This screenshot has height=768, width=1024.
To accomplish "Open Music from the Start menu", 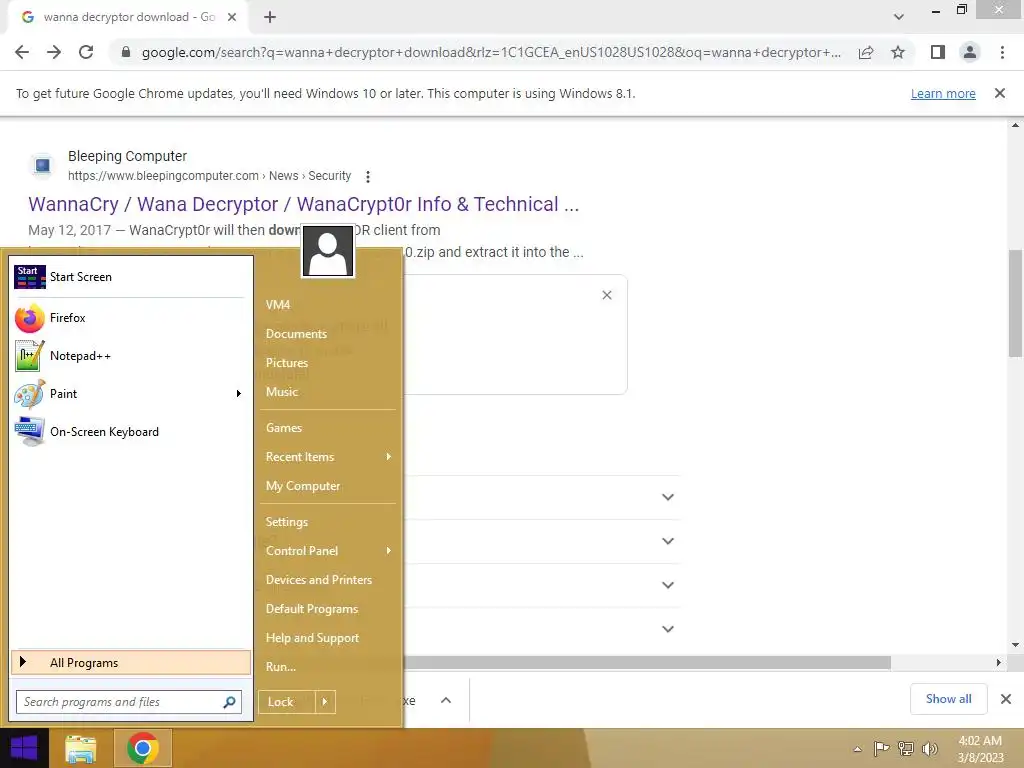I will 281,392.
